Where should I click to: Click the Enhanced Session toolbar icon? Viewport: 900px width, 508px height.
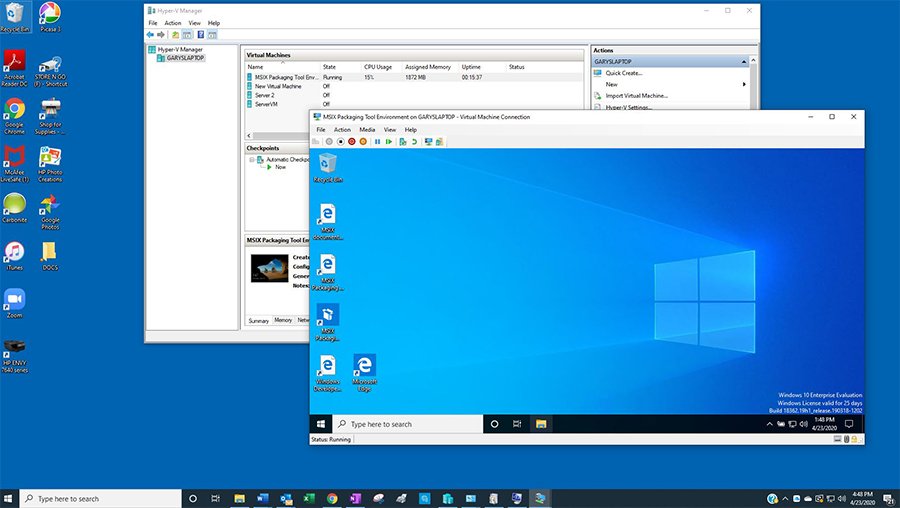tap(429, 142)
